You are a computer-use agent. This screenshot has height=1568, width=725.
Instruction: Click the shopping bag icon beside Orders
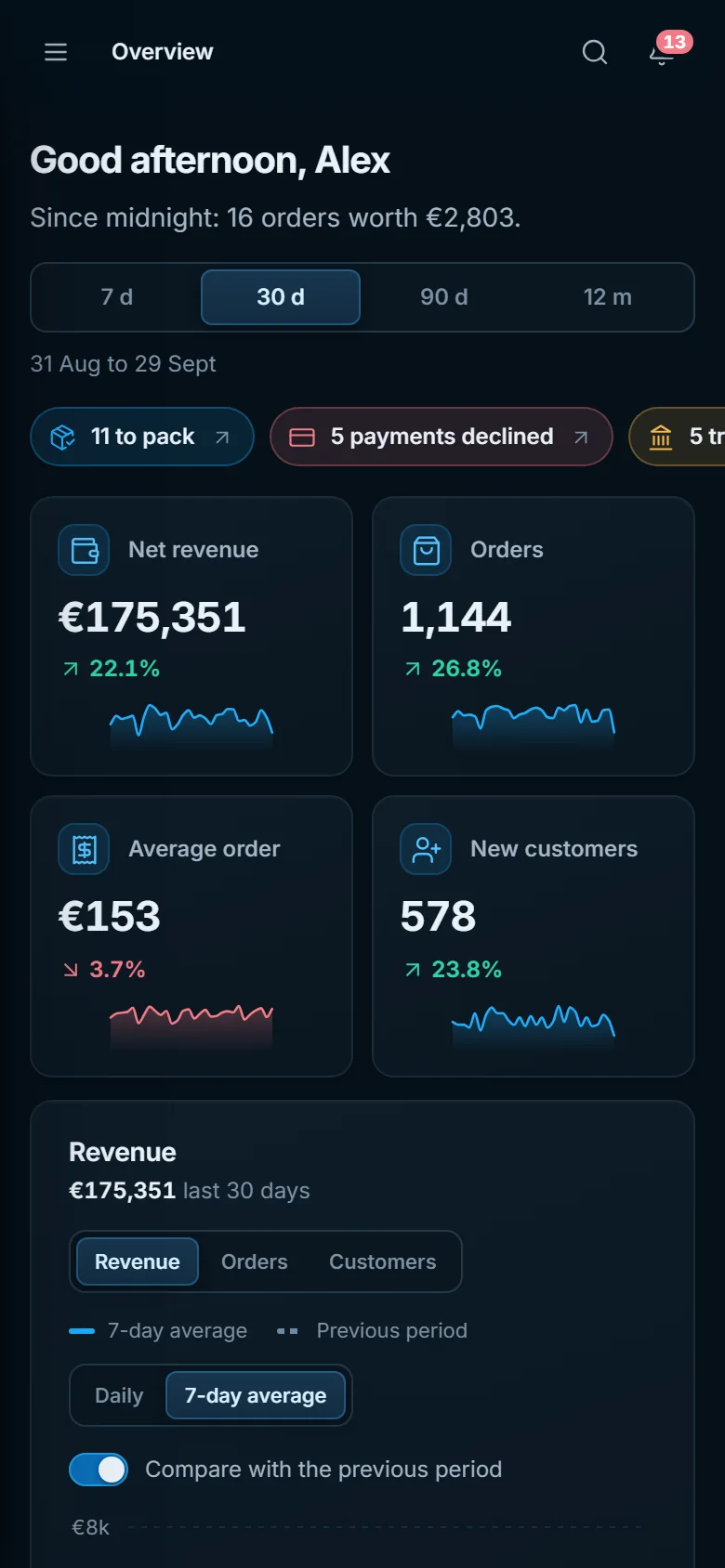(426, 550)
